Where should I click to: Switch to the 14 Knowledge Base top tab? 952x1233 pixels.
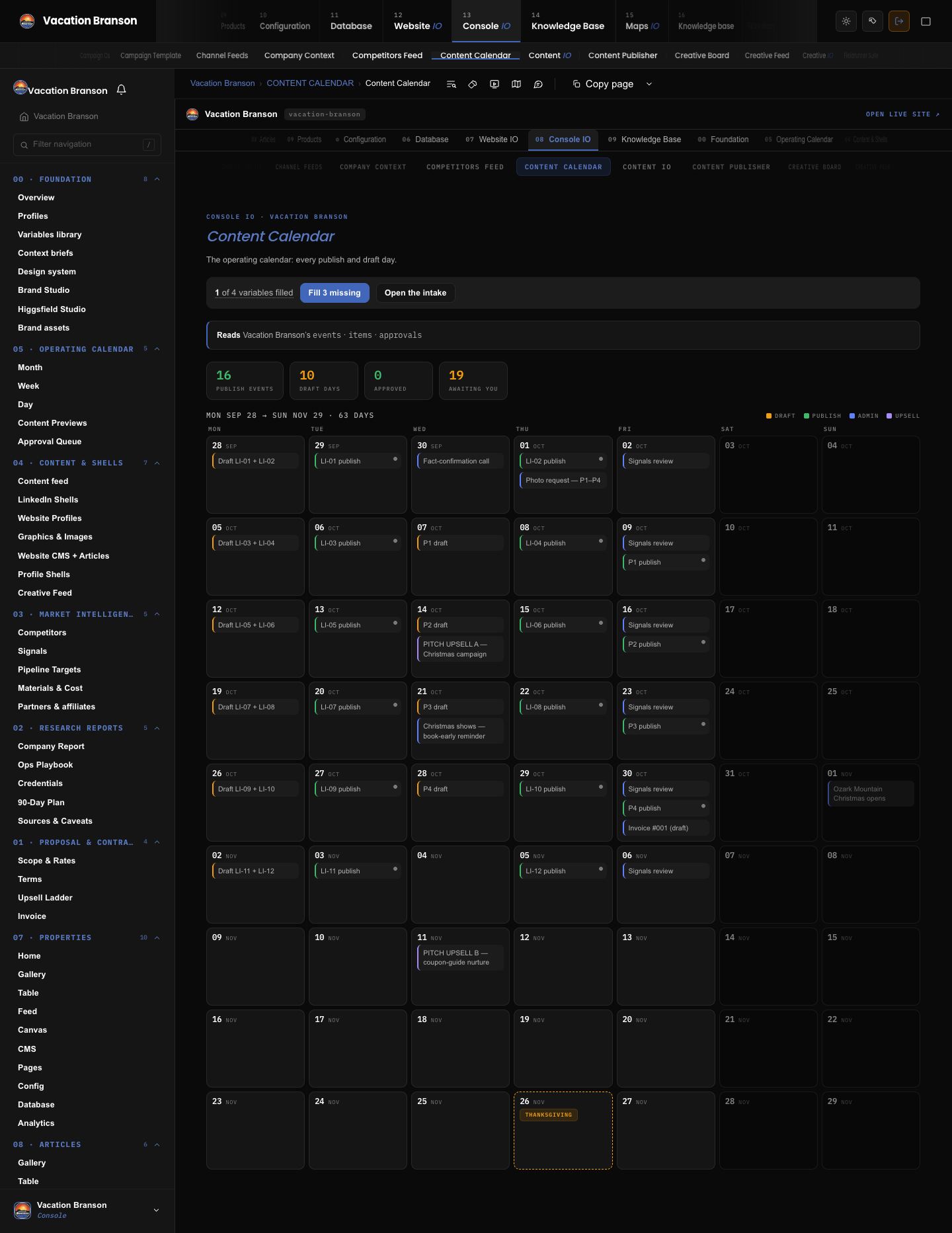[568, 21]
